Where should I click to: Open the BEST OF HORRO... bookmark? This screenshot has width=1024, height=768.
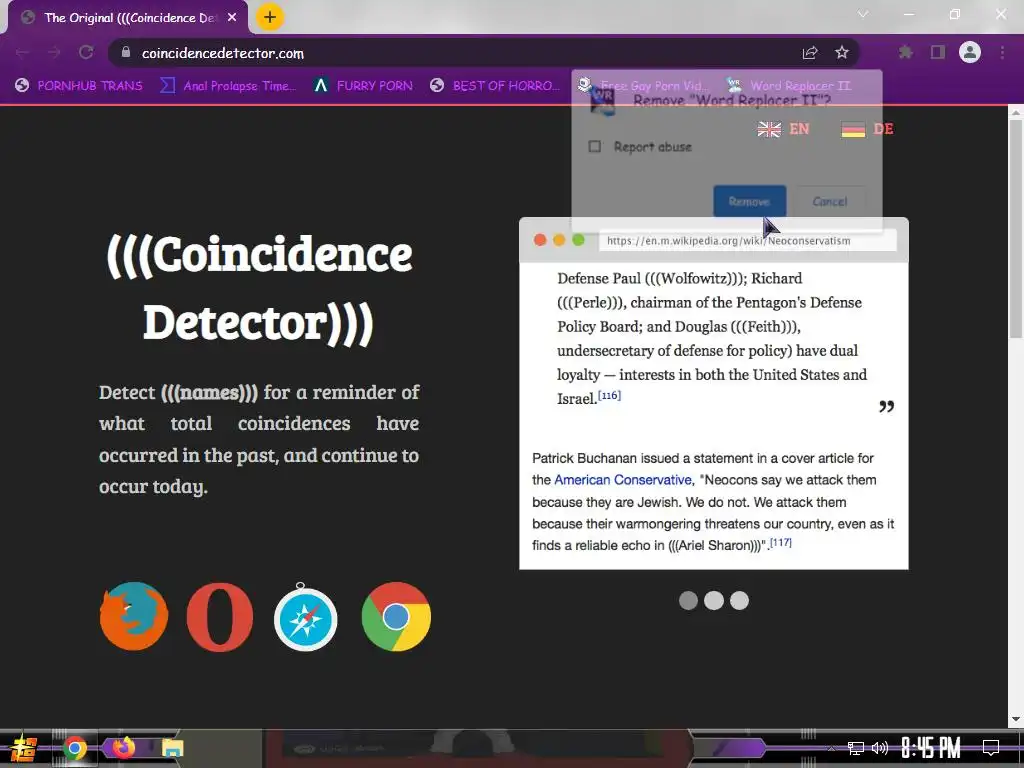click(x=495, y=86)
